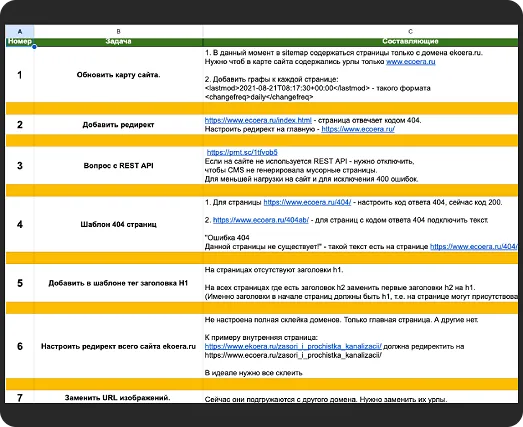
Task: Select column A header
Action: pos(20,31)
